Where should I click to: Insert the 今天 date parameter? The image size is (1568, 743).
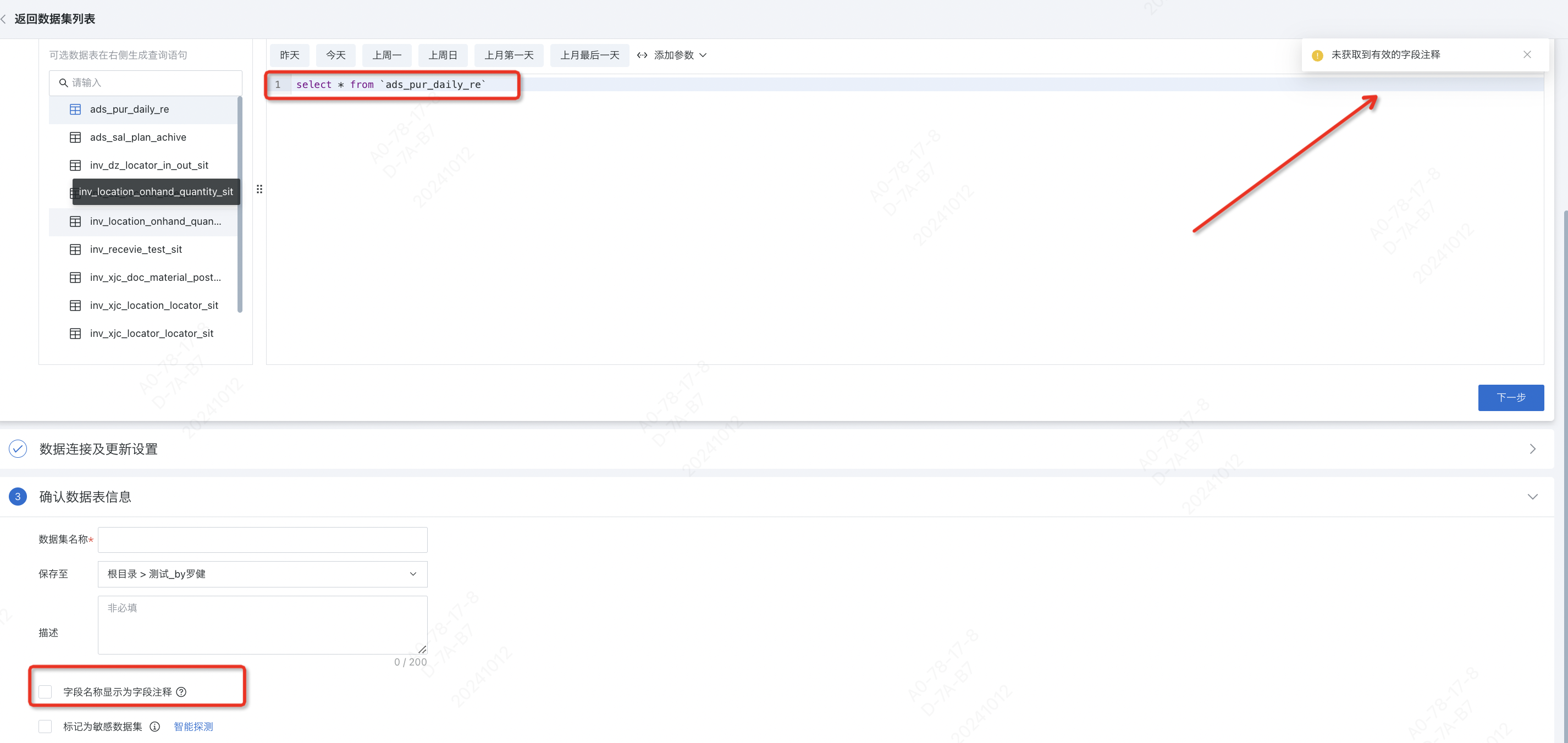[336, 56]
